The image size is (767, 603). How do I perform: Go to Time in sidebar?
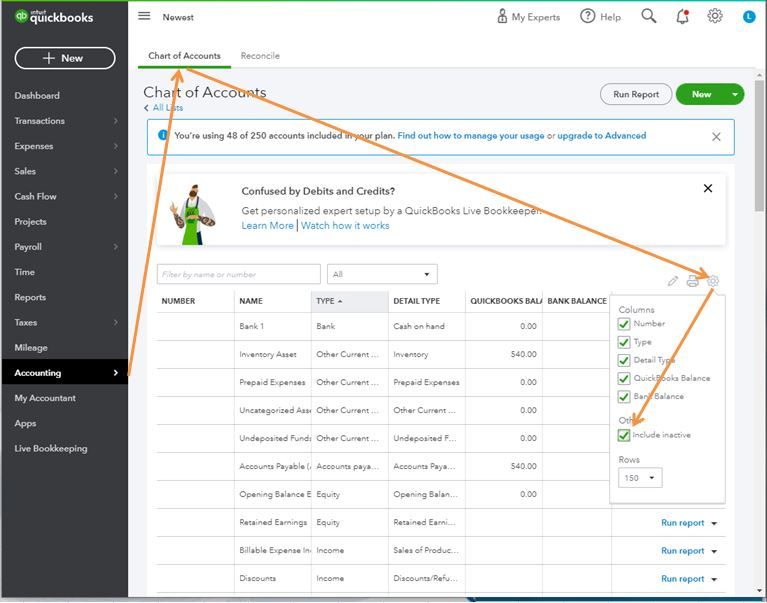click(x=24, y=272)
